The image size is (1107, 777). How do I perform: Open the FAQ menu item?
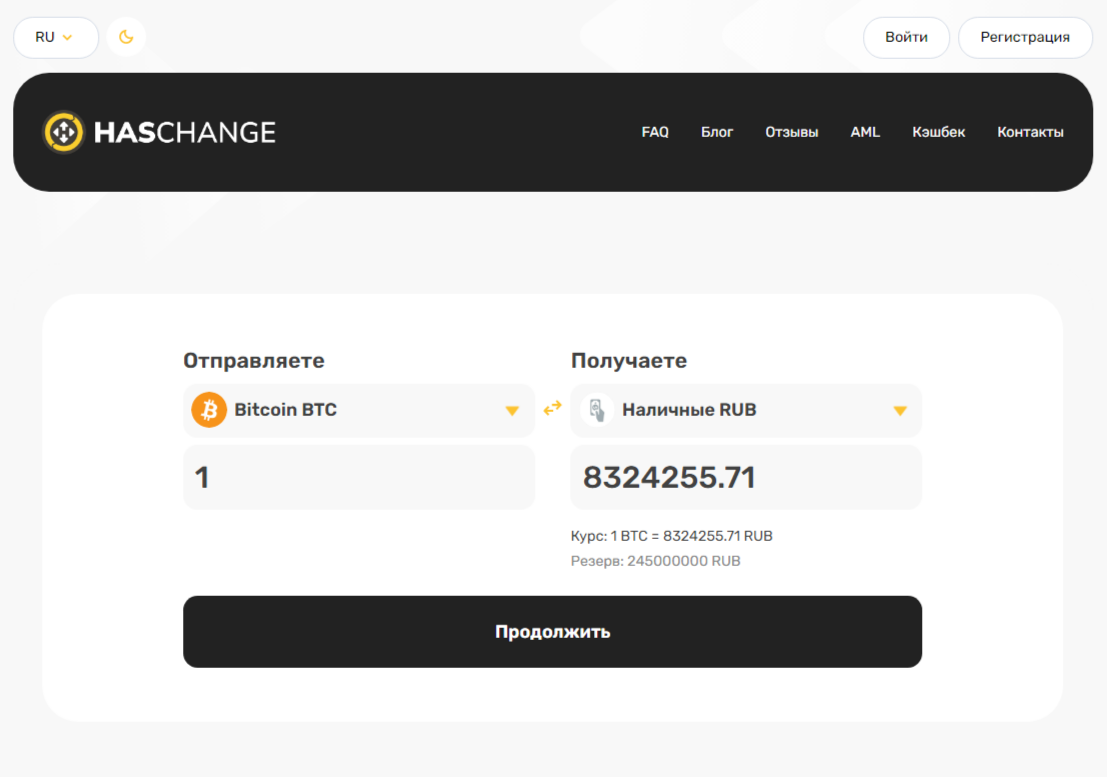point(654,132)
